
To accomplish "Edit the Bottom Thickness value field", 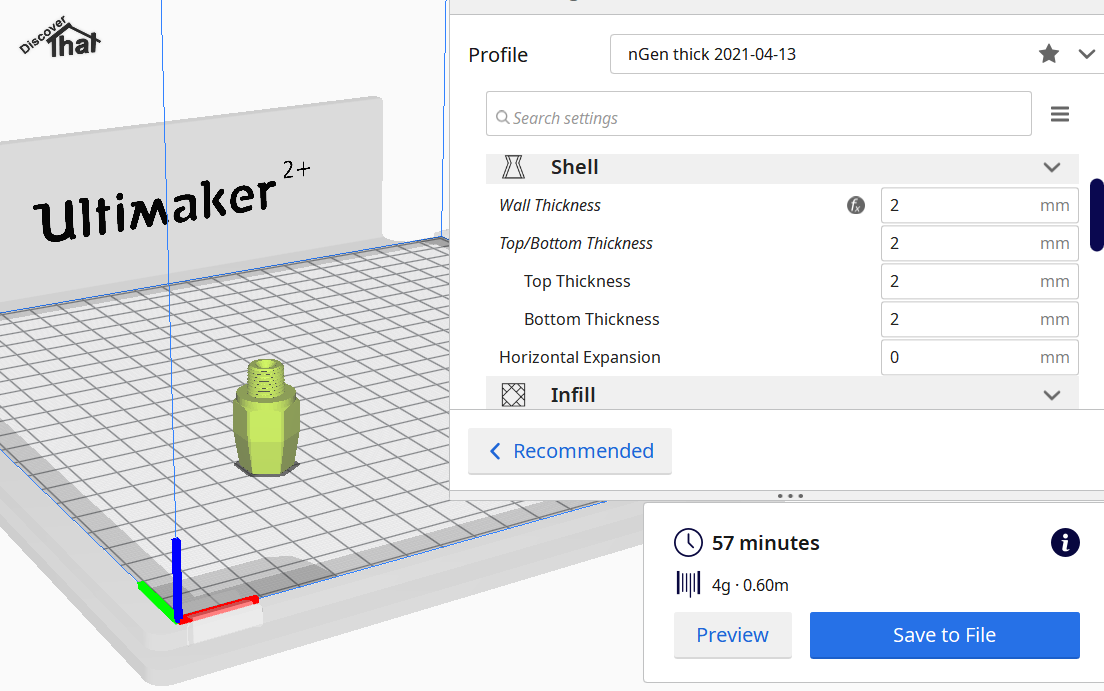I will click(x=979, y=320).
